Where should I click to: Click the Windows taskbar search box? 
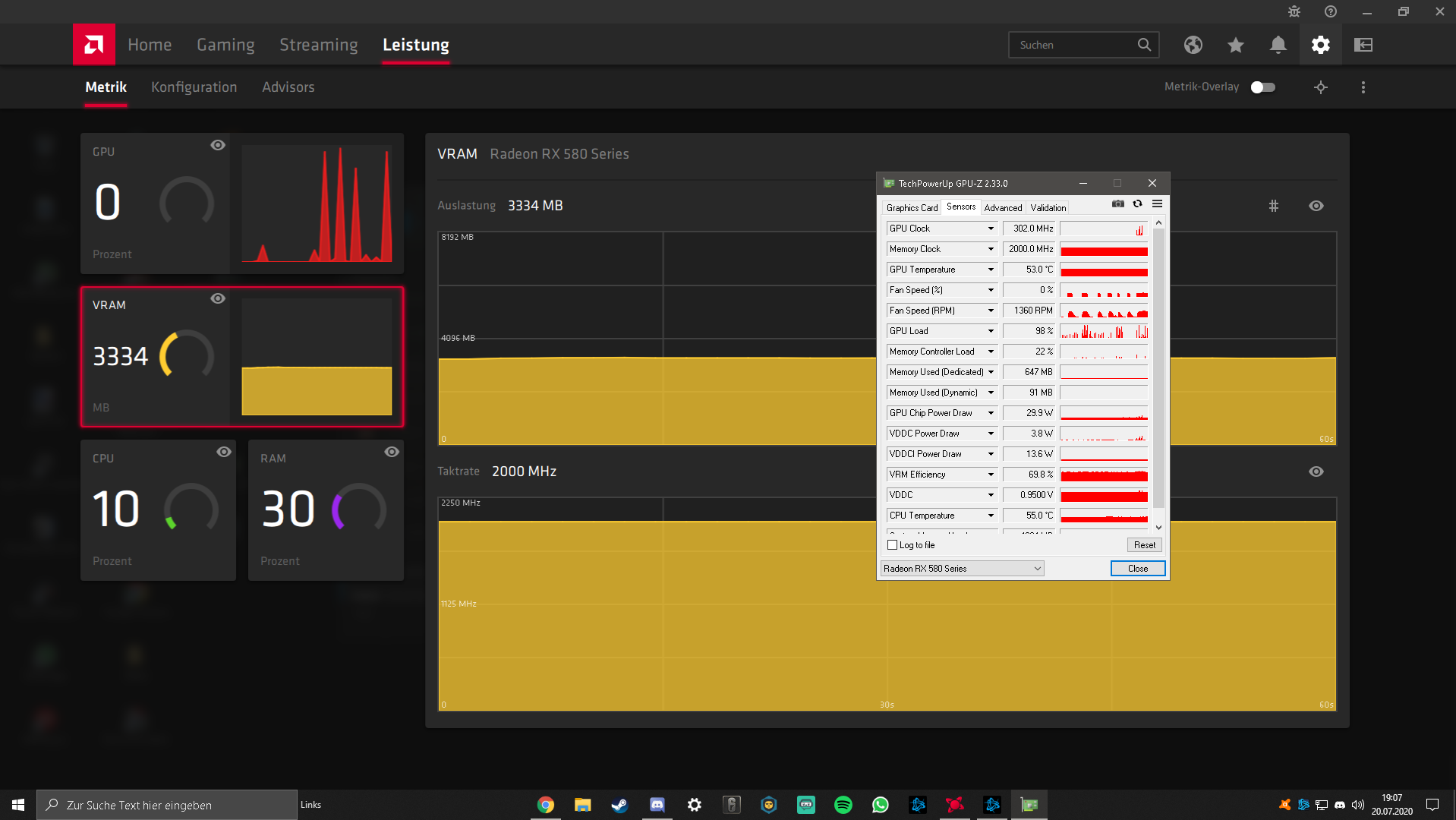coord(167,805)
